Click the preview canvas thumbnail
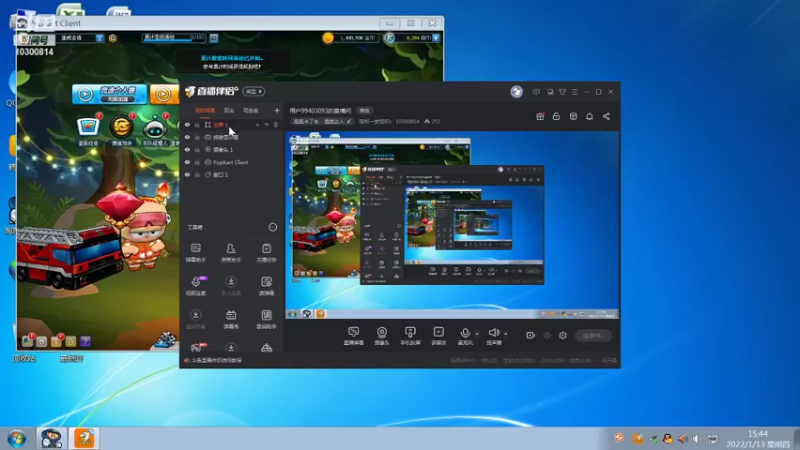The image size is (800, 450). coord(452,226)
